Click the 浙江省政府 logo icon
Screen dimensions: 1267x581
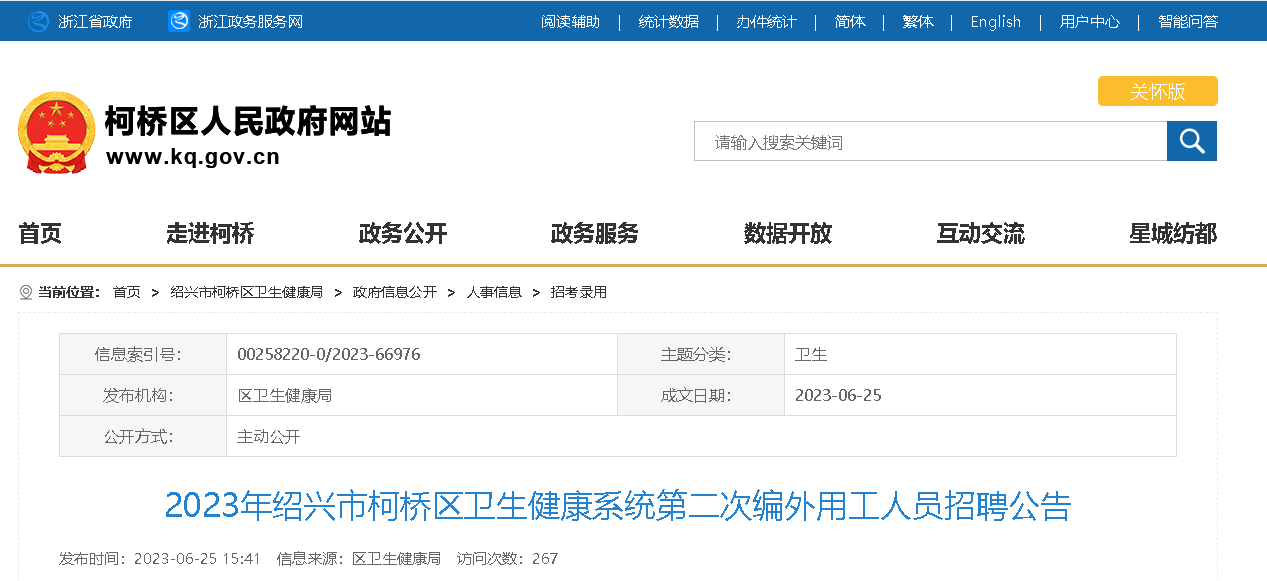coord(38,21)
